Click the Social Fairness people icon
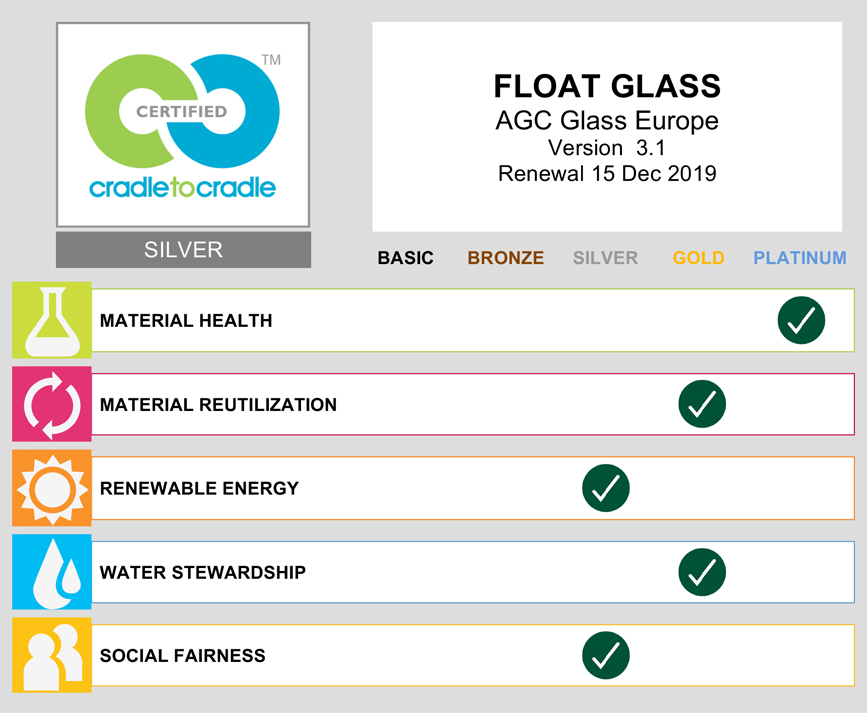 tap(52, 656)
